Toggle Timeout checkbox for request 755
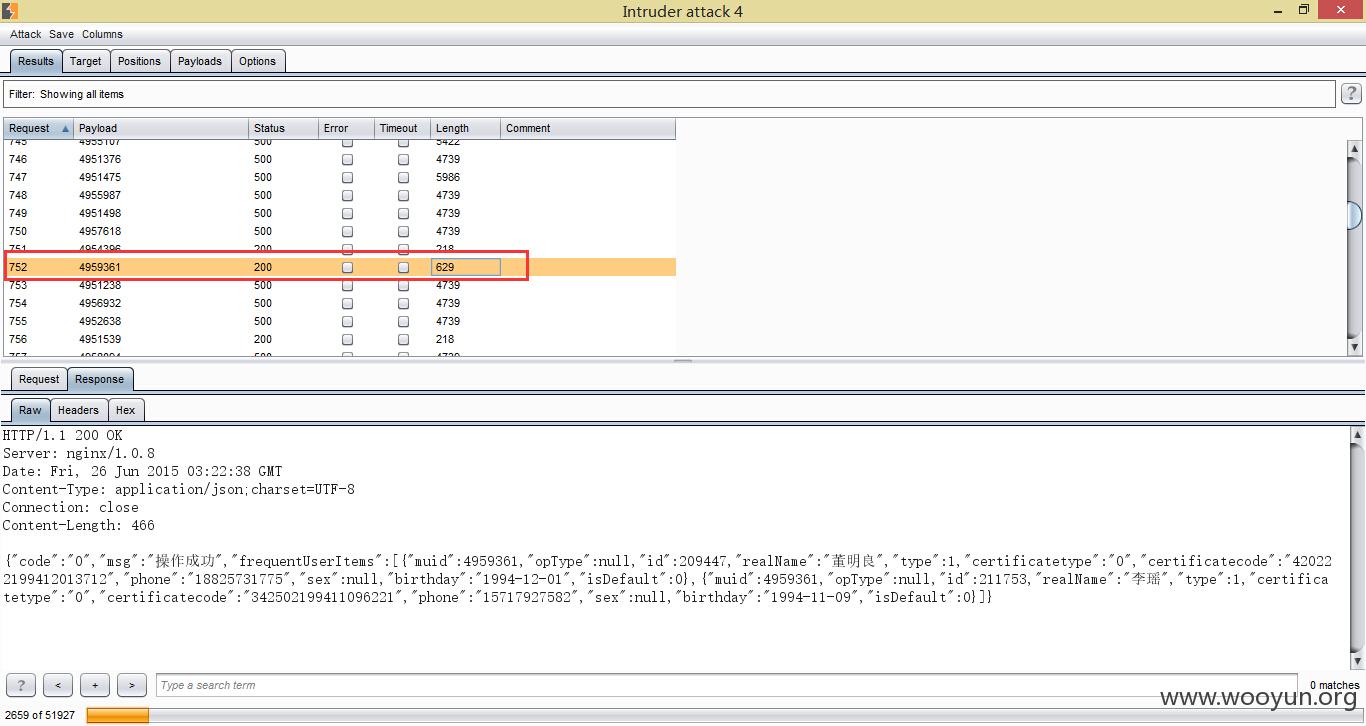 pyautogui.click(x=403, y=321)
